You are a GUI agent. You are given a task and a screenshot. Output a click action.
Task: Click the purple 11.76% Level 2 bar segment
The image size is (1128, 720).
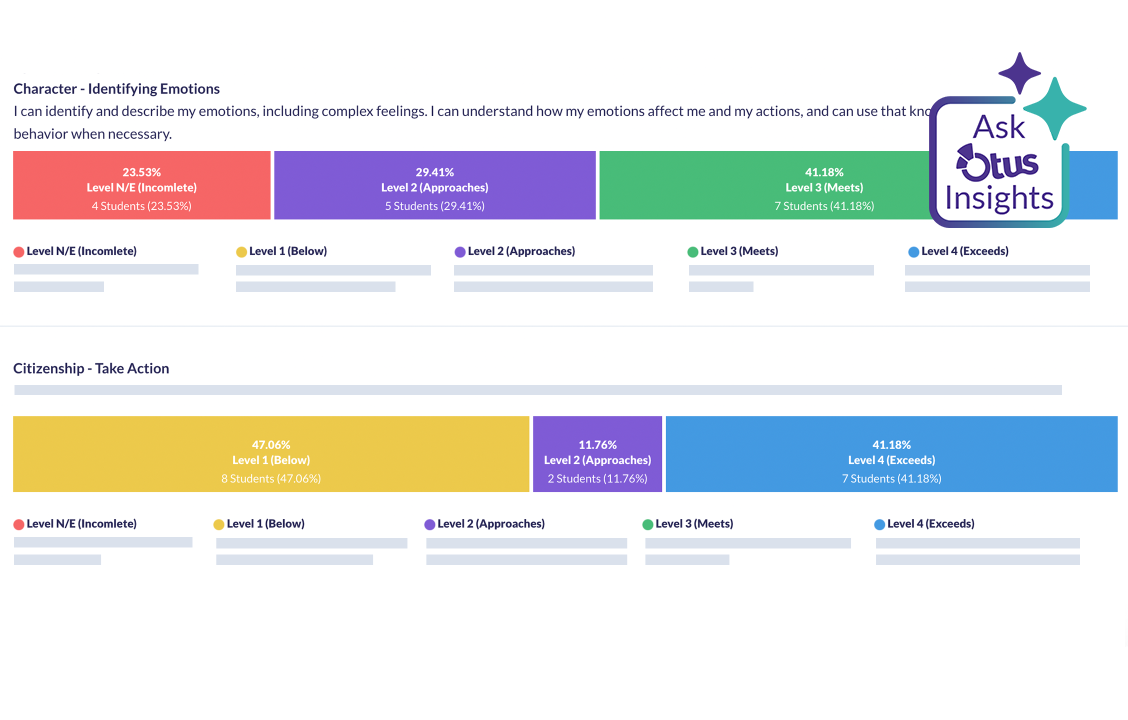coord(597,454)
